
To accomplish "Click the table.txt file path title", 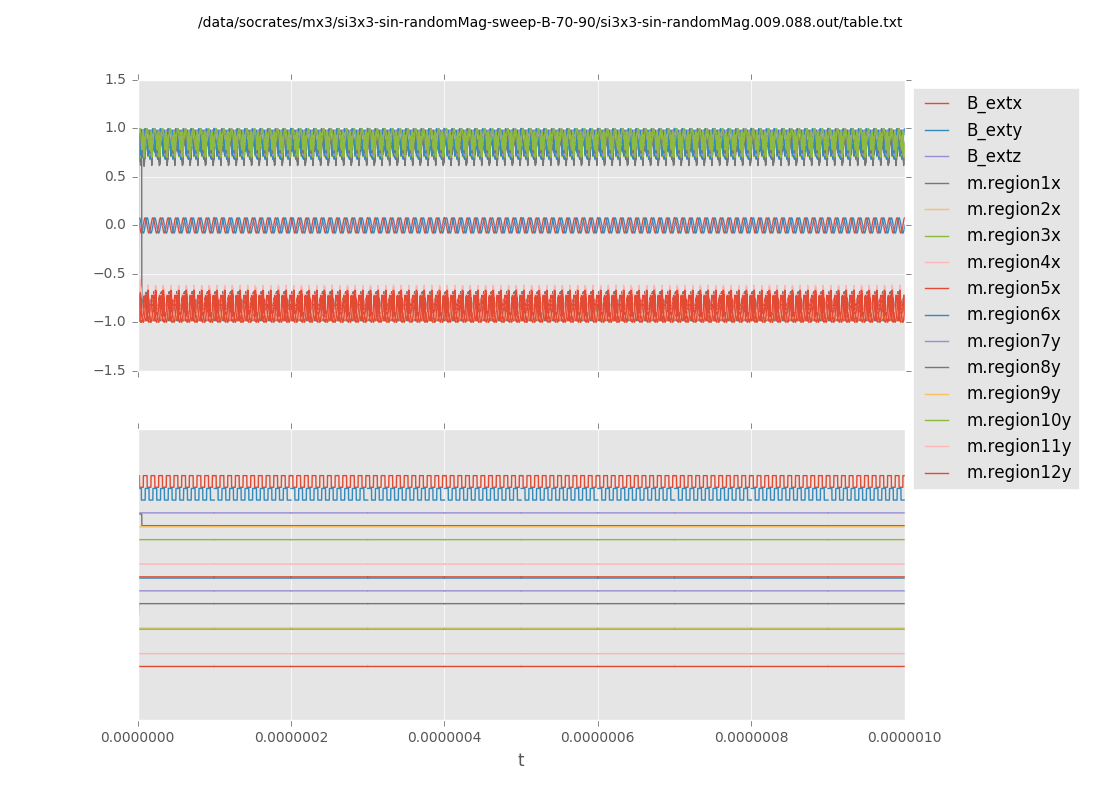I will coord(550,22).
